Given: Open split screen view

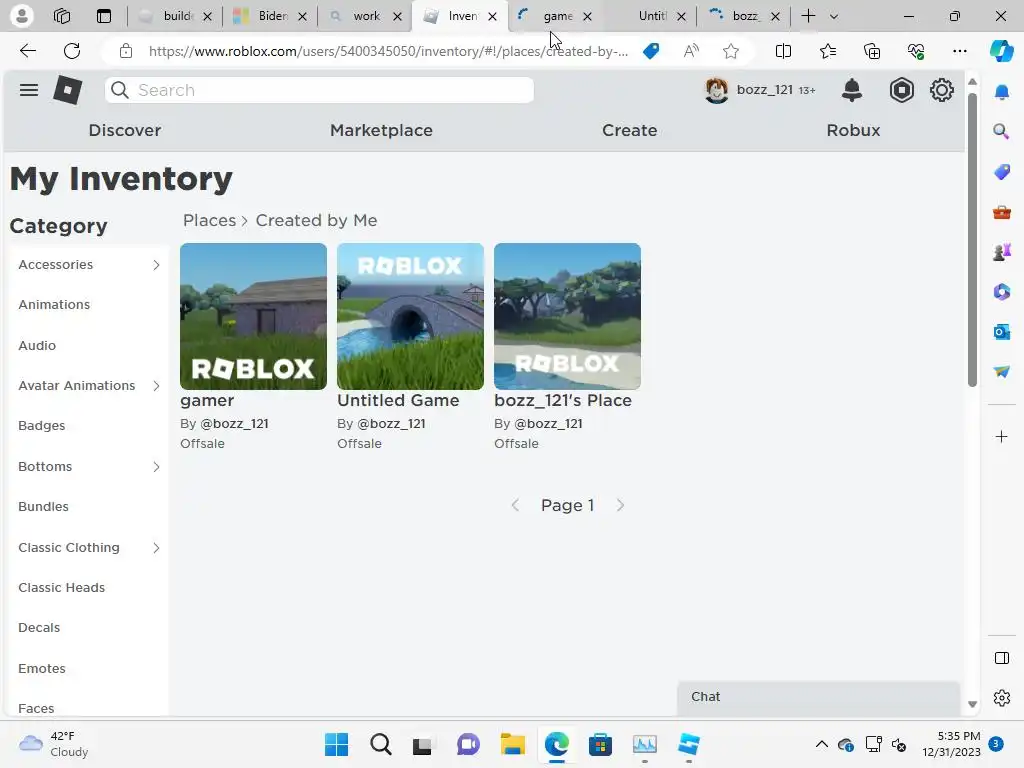Looking at the screenshot, I should coord(783,51).
